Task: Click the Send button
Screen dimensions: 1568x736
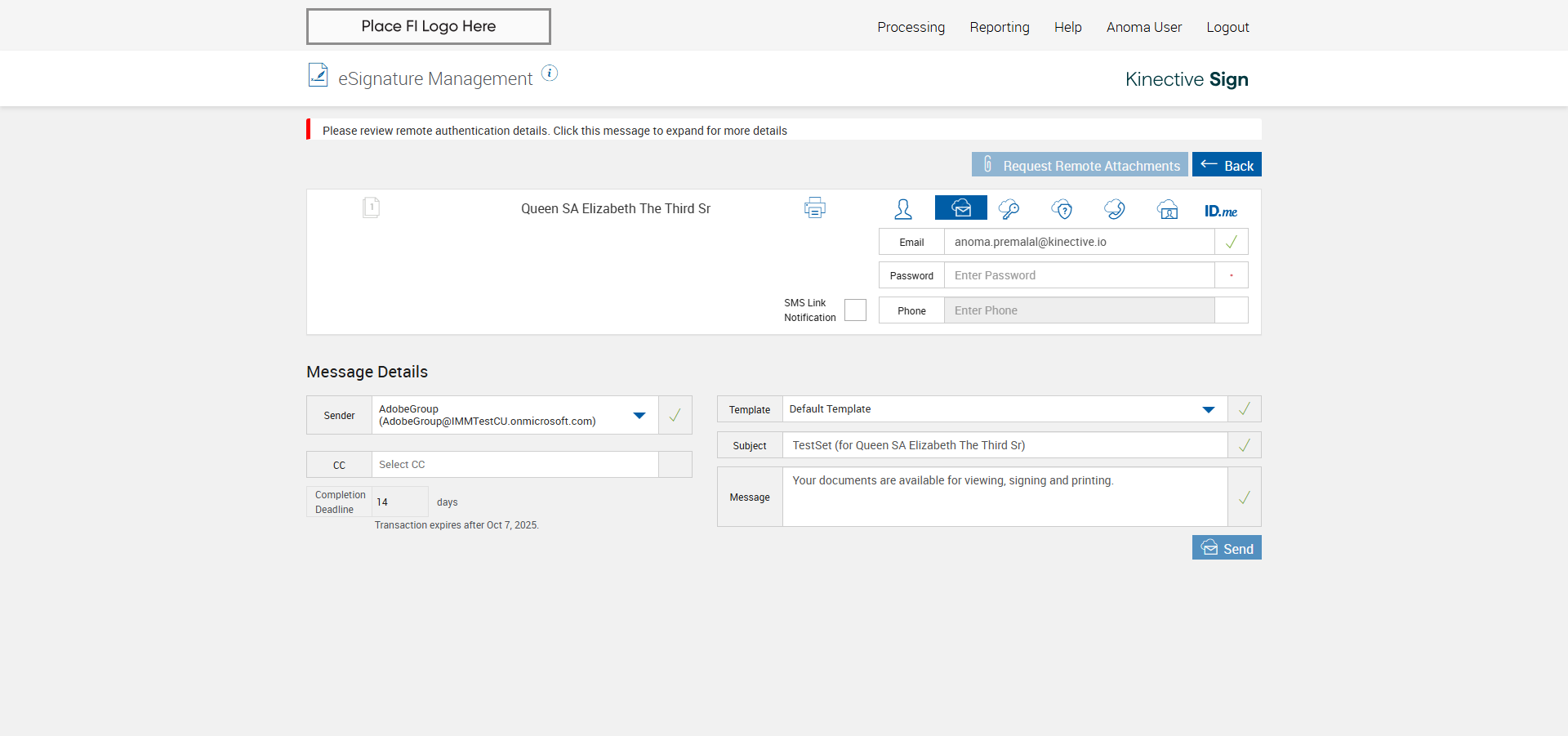Action: coord(1227,548)
